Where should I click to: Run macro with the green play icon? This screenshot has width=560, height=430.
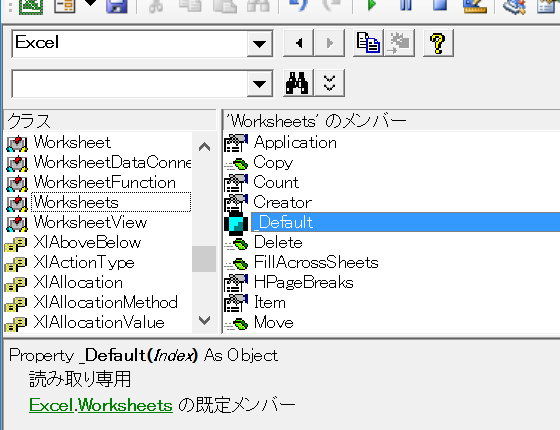[x=371, y=5]
